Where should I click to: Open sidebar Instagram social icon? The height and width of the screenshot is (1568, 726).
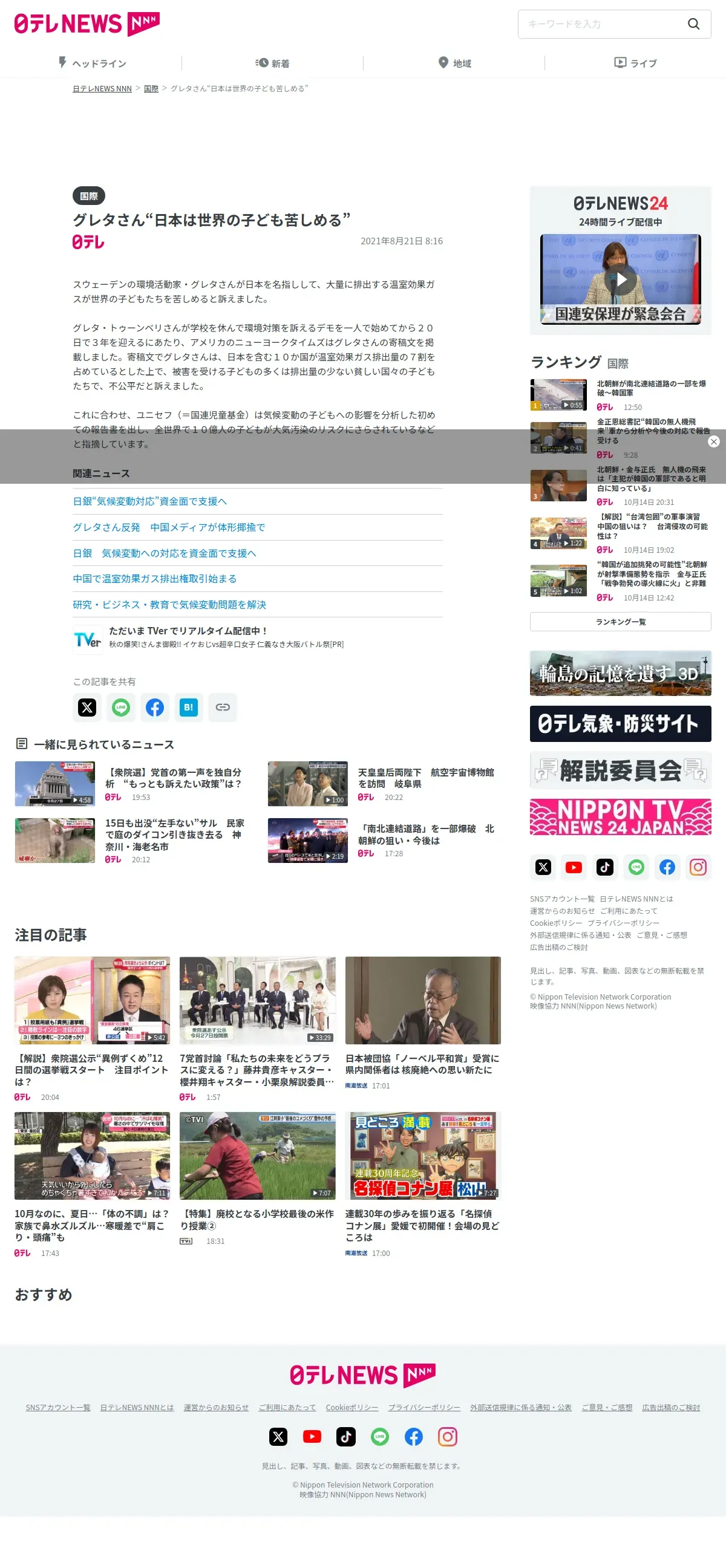point(698,867)
